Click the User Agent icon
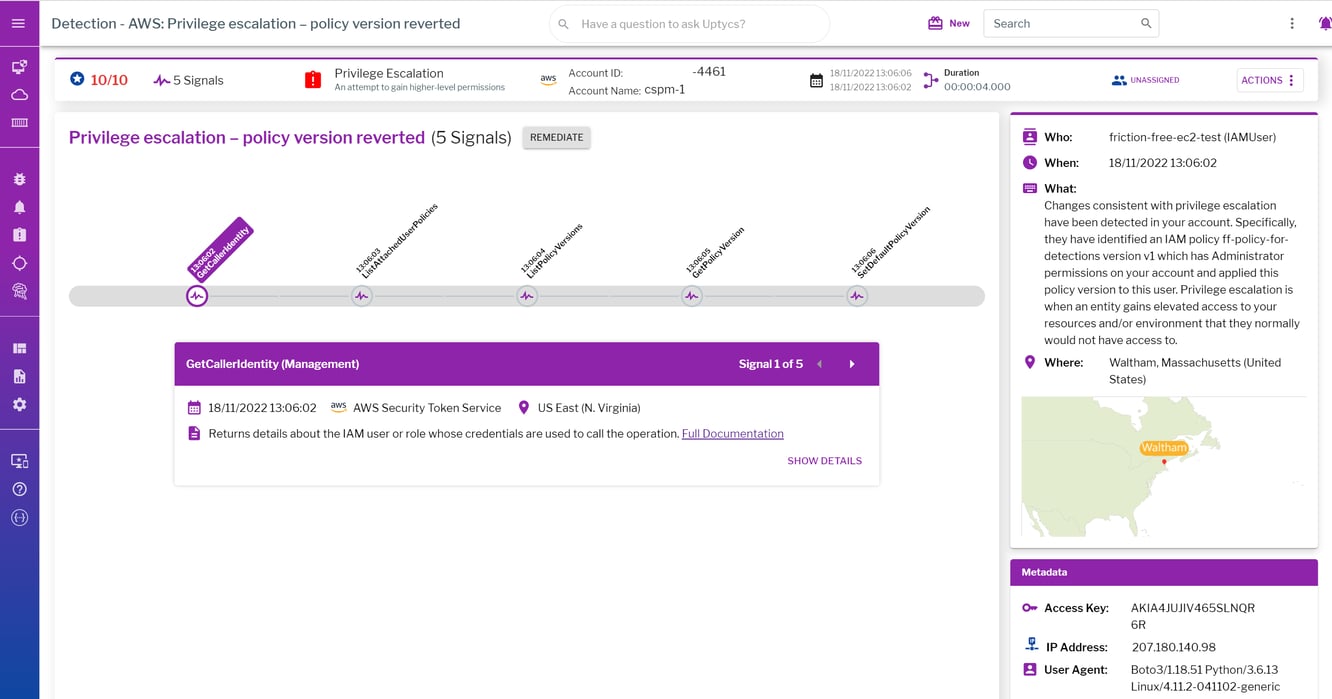The height and width of the screenshot is (699, 1332). click(x=1030, y=669)
